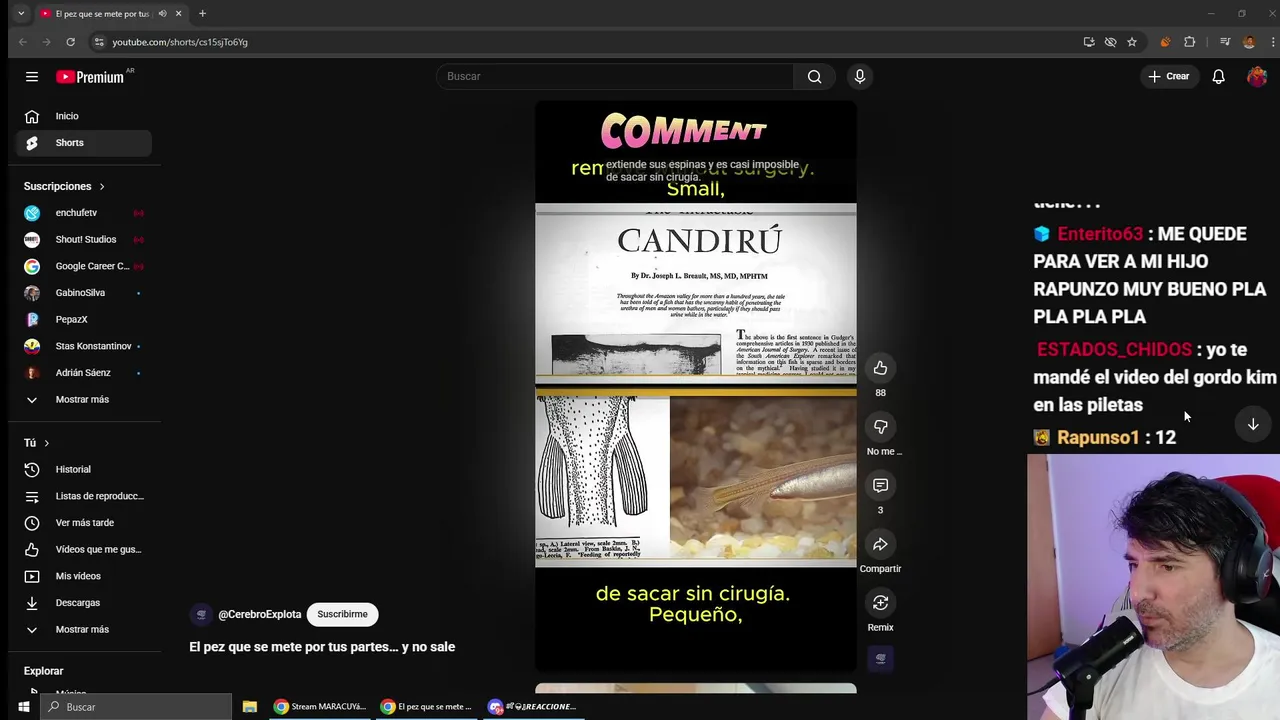Start voice search with microphone icon
The image size is (1280, 720).
pos(860,77)
